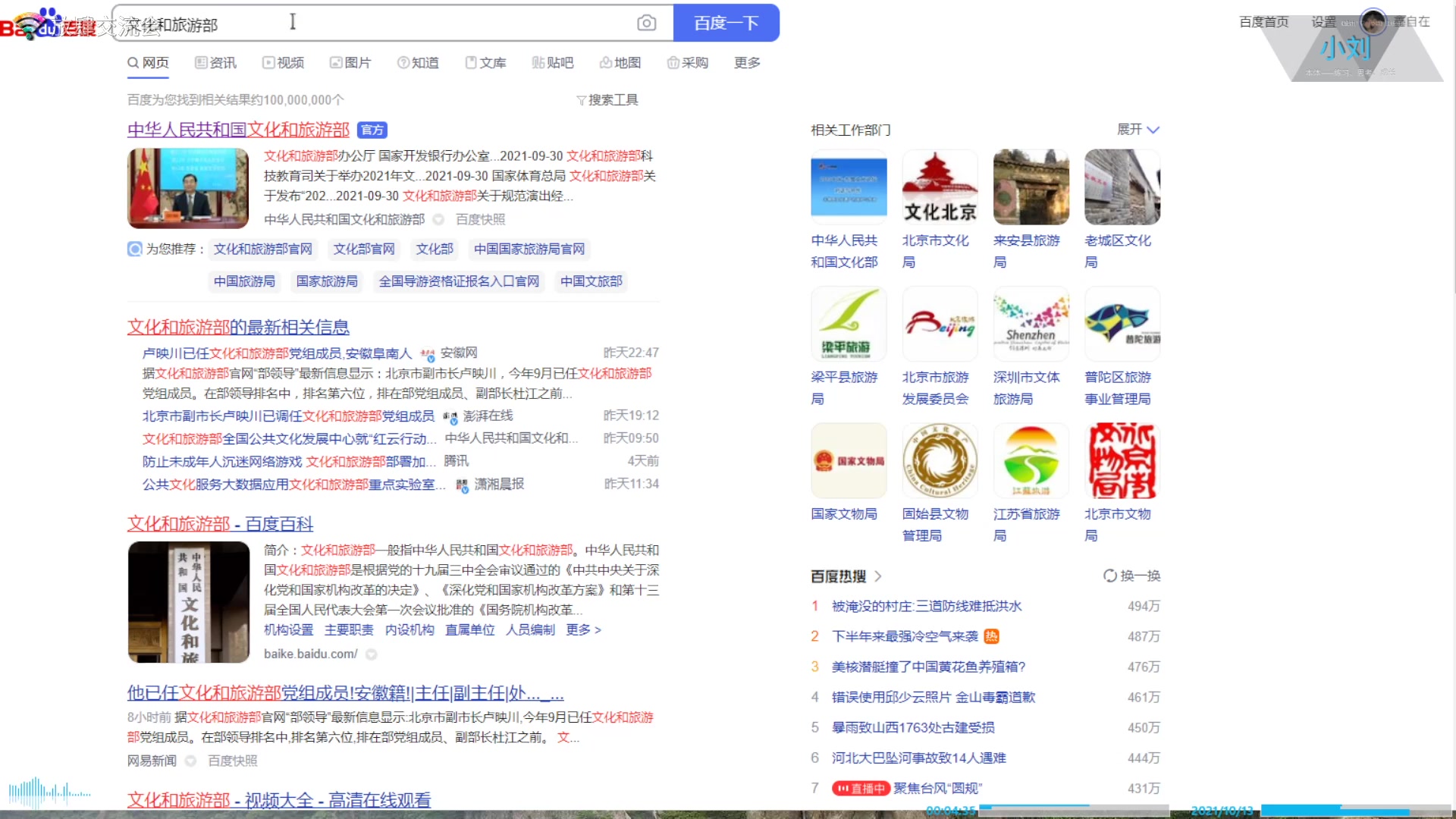Open the 搜索工具 search tools filter
The width and height of the screenshot is (1456, 819).
tap(607, 100)
